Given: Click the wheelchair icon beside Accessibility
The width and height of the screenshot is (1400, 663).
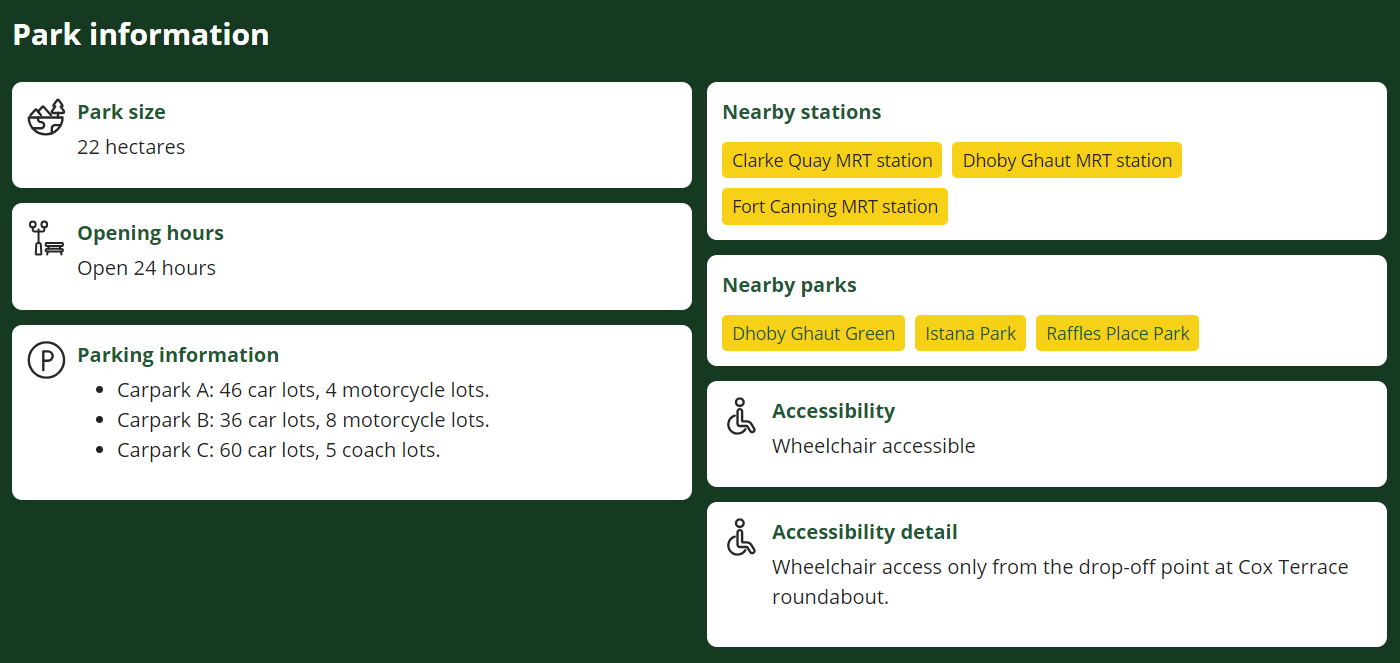Looking at the screenshot, I should [741, 416].
